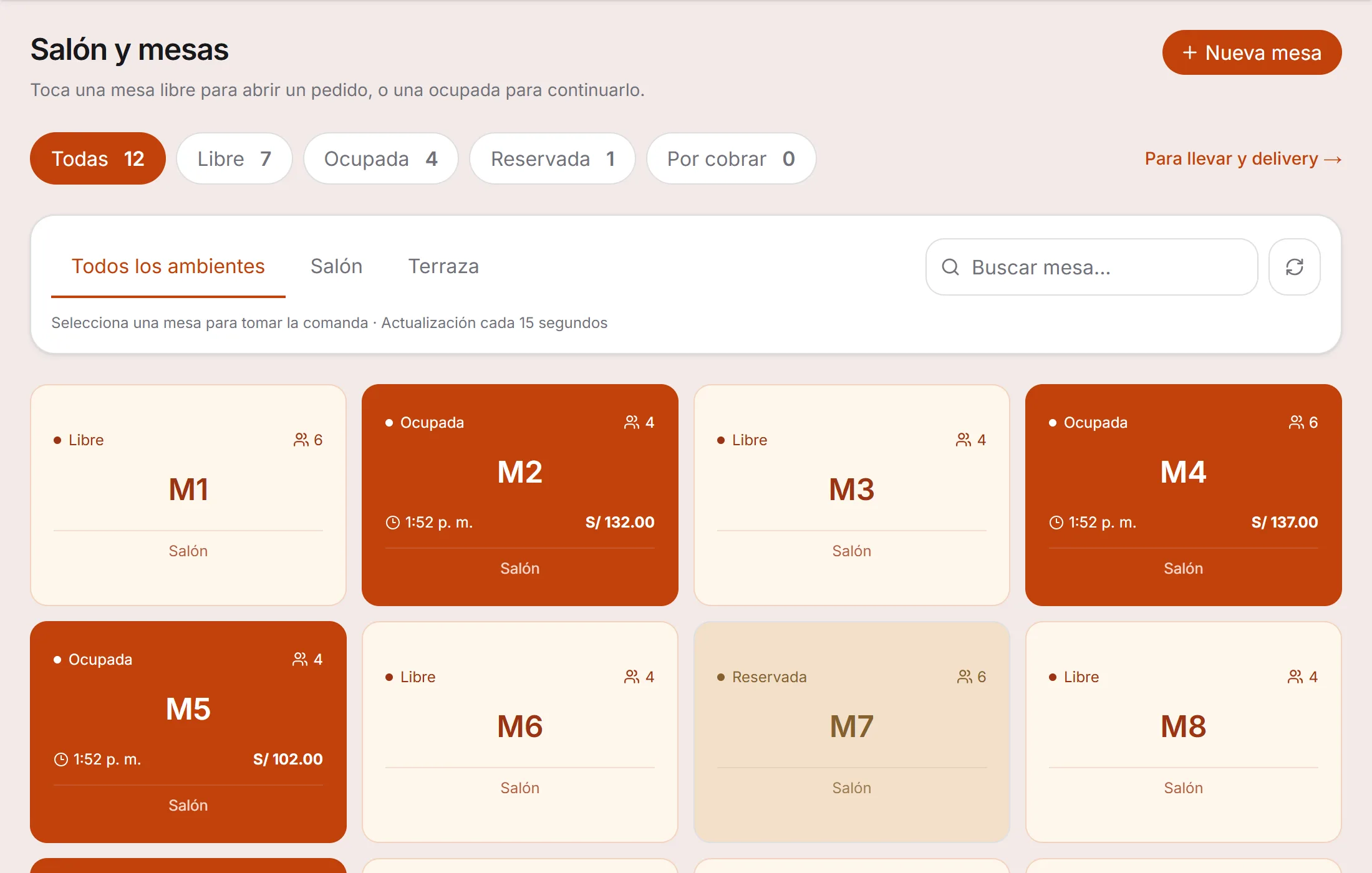Image resolution: width=1372 pixels, height=873 pixels.
Task: Click the Salón label on M8 card
Action: click(1184, 788)
